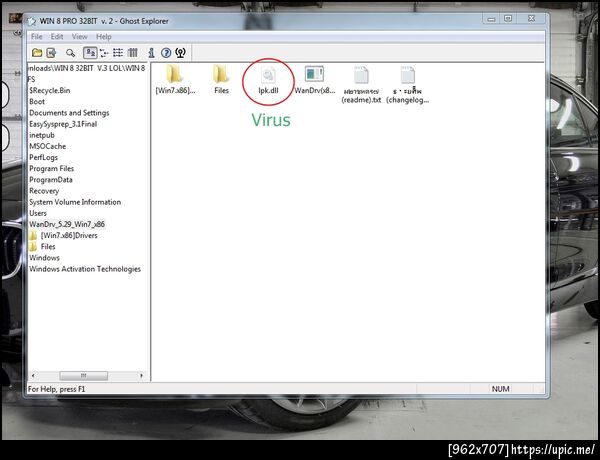Select Windows Activation Technologies in tree
This screenshot has height=460, width=600.
[85, 269]
